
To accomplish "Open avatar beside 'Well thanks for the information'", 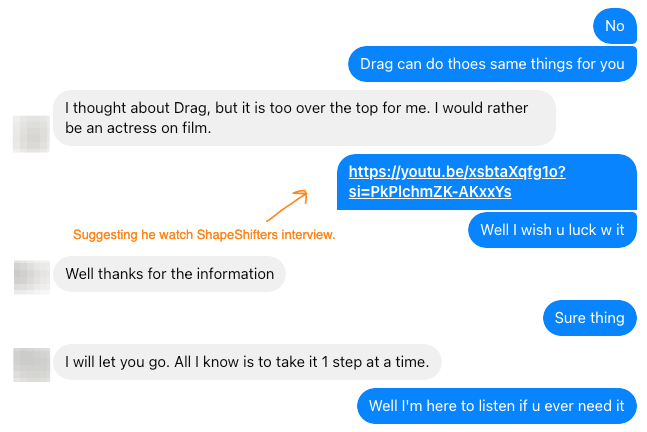I will (32, 277).
